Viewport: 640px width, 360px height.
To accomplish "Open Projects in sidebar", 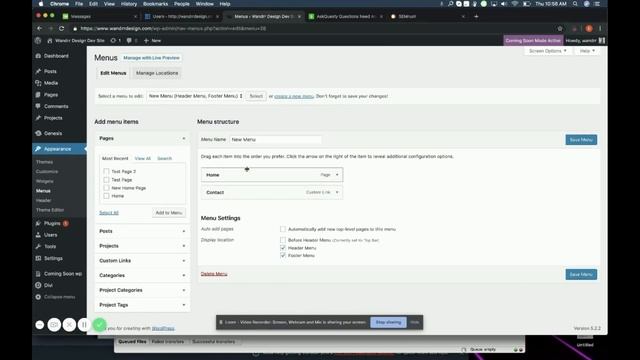I will click(53, 118).
